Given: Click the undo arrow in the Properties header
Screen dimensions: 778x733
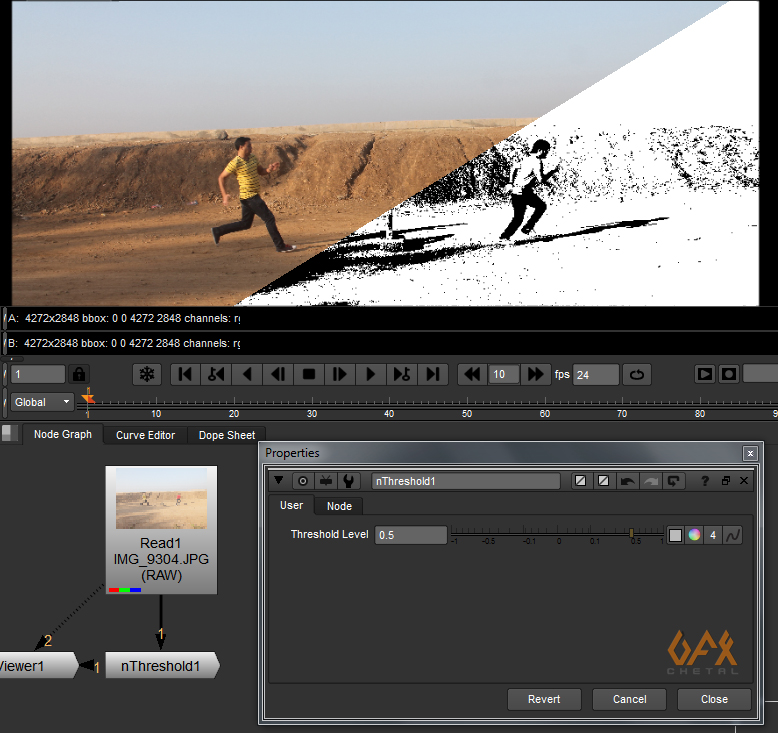Looking at the screenshot, I should click(628, 481).
